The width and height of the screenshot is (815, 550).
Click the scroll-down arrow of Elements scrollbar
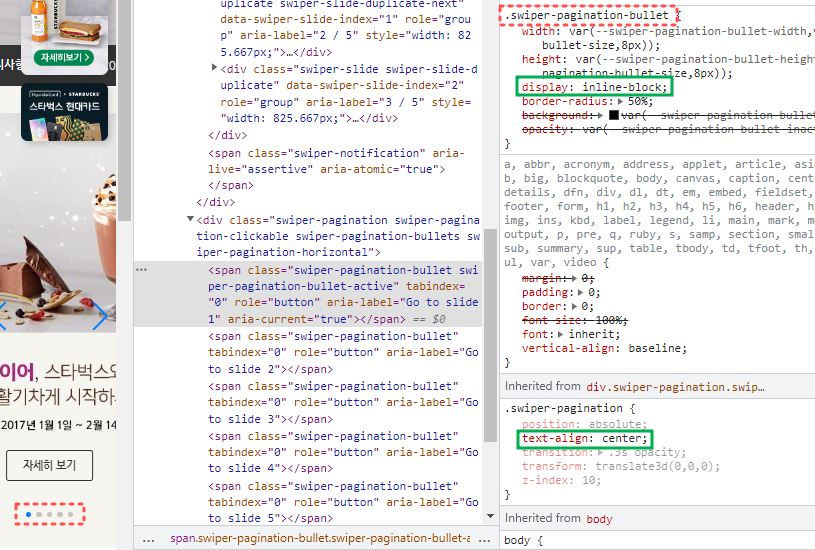click(x=490, y=516)
